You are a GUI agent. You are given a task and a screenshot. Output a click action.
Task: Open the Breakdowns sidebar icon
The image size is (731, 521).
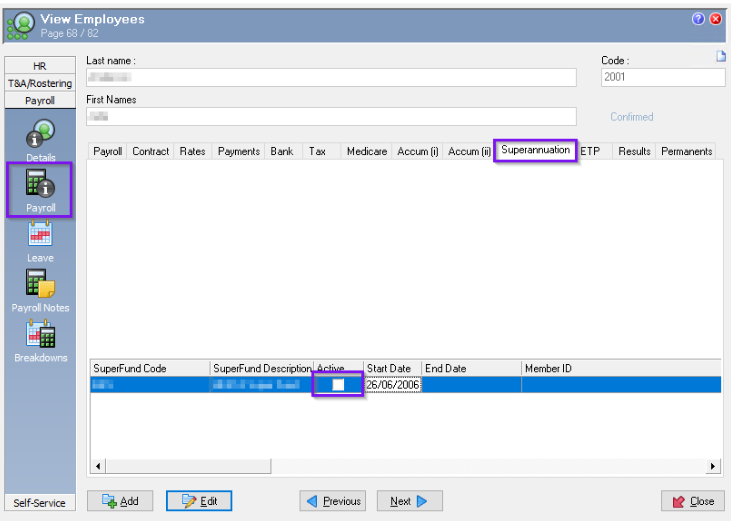click(x=41, y=336)
